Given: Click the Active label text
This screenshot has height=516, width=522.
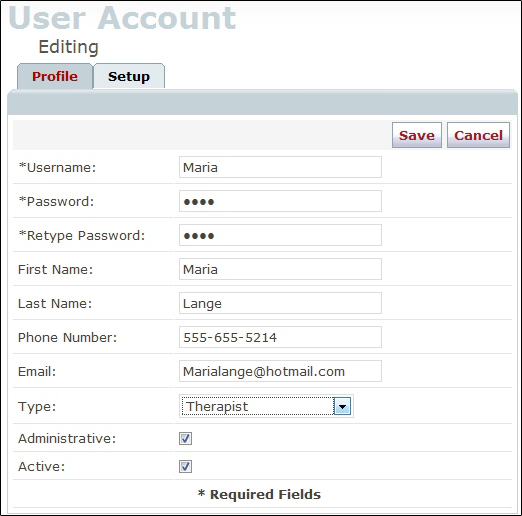Looking at the screenshot, I should tap(41, 466).
